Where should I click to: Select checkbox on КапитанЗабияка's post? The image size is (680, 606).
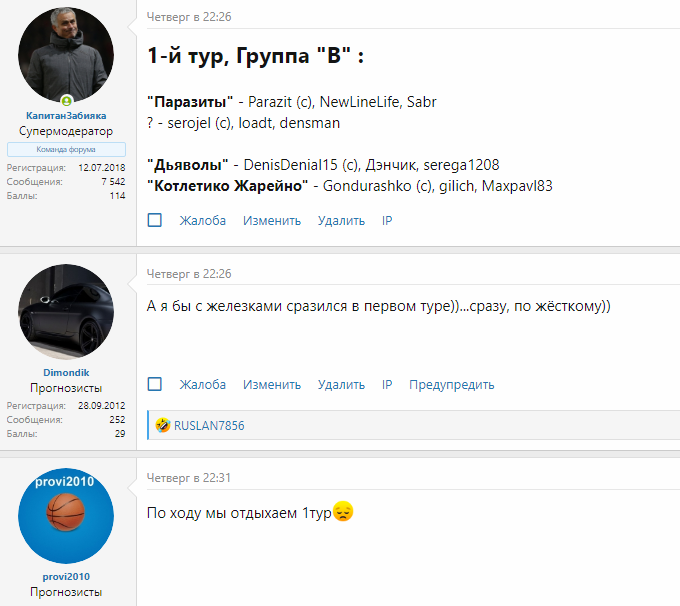155,220
